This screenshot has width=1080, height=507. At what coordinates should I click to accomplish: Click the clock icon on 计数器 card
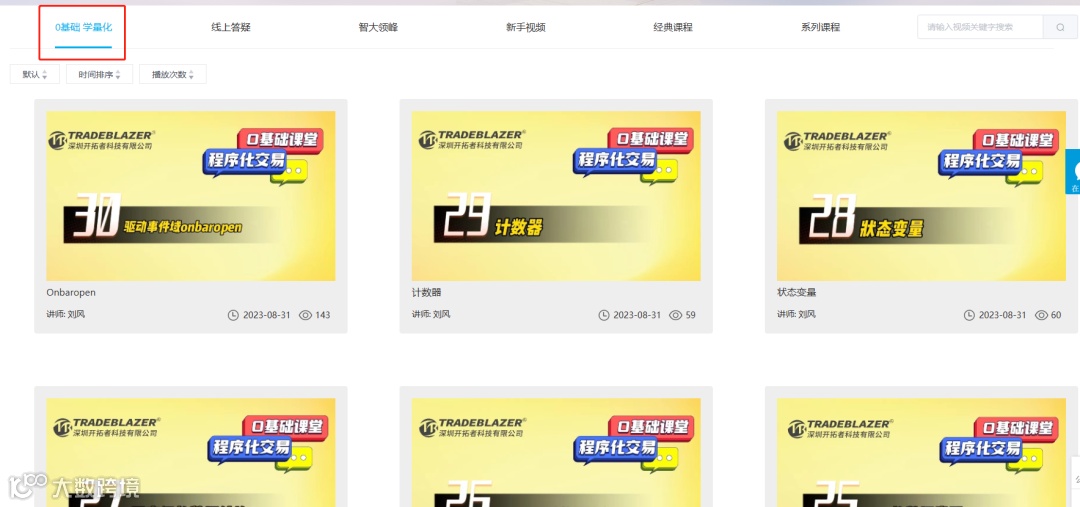pyautogui.click(x=604, y=315)
